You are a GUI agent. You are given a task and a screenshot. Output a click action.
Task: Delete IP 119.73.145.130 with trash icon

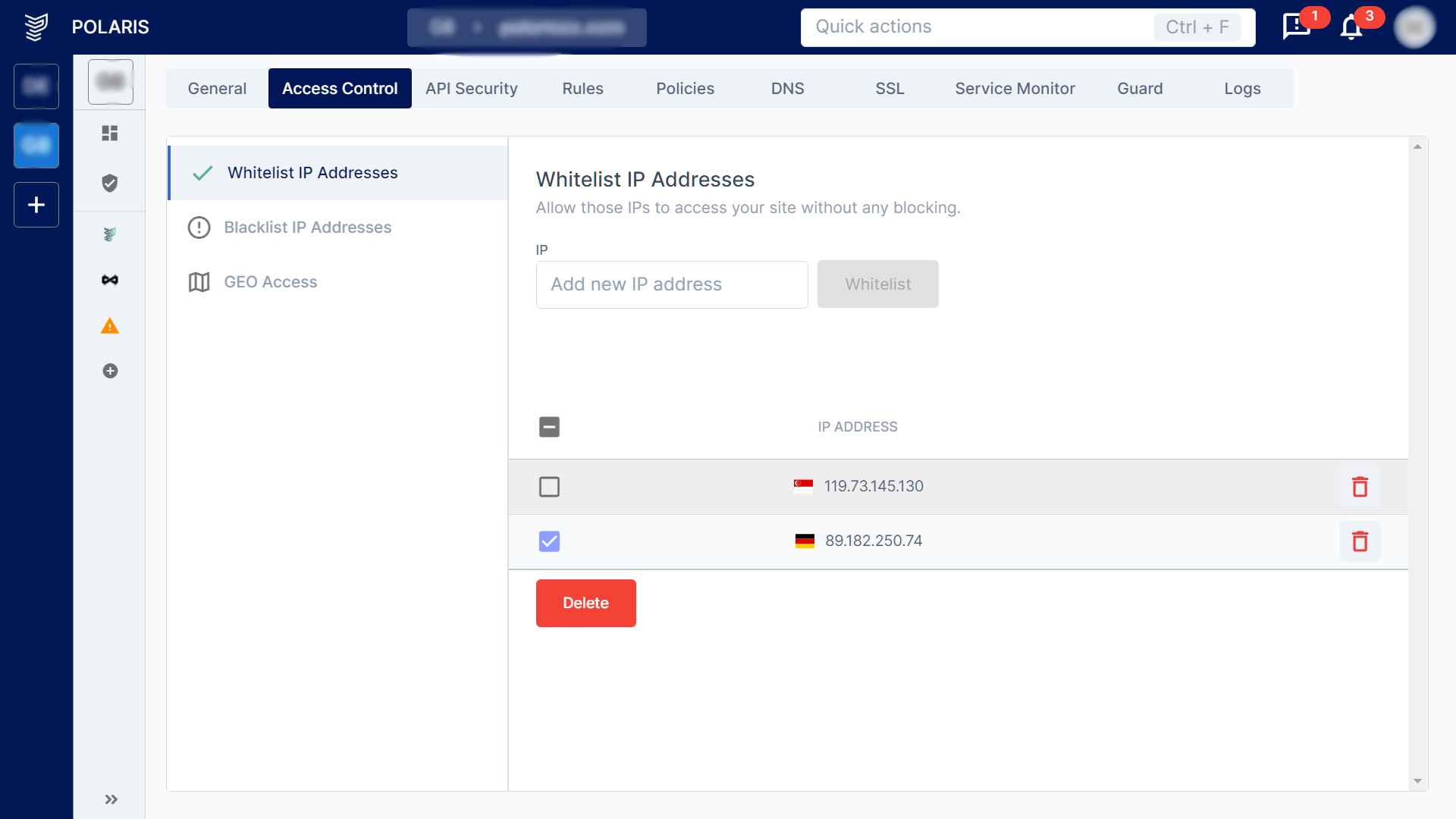[1360, 487]
